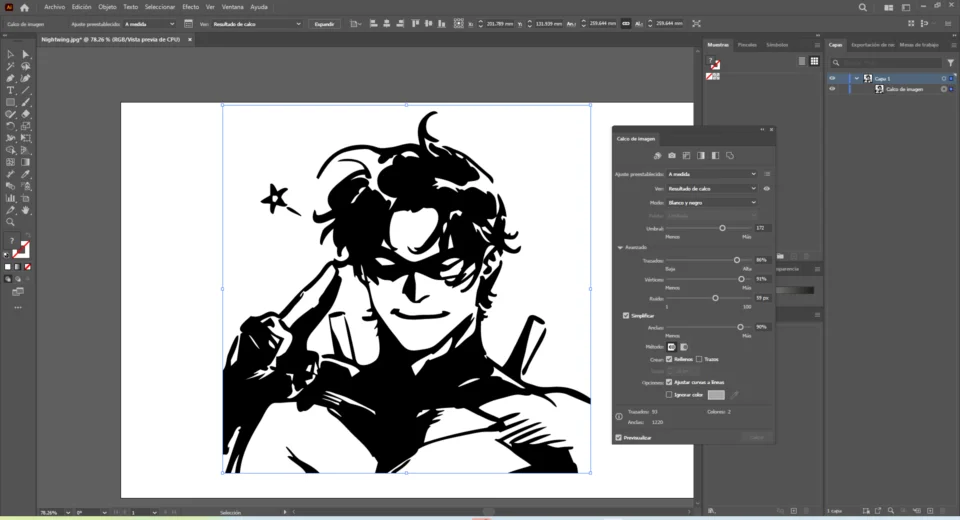The height and width of the screenshot is (520, 960).
Task: Select the Selection (black arrow) tool
Action: (x=10, y=55)
